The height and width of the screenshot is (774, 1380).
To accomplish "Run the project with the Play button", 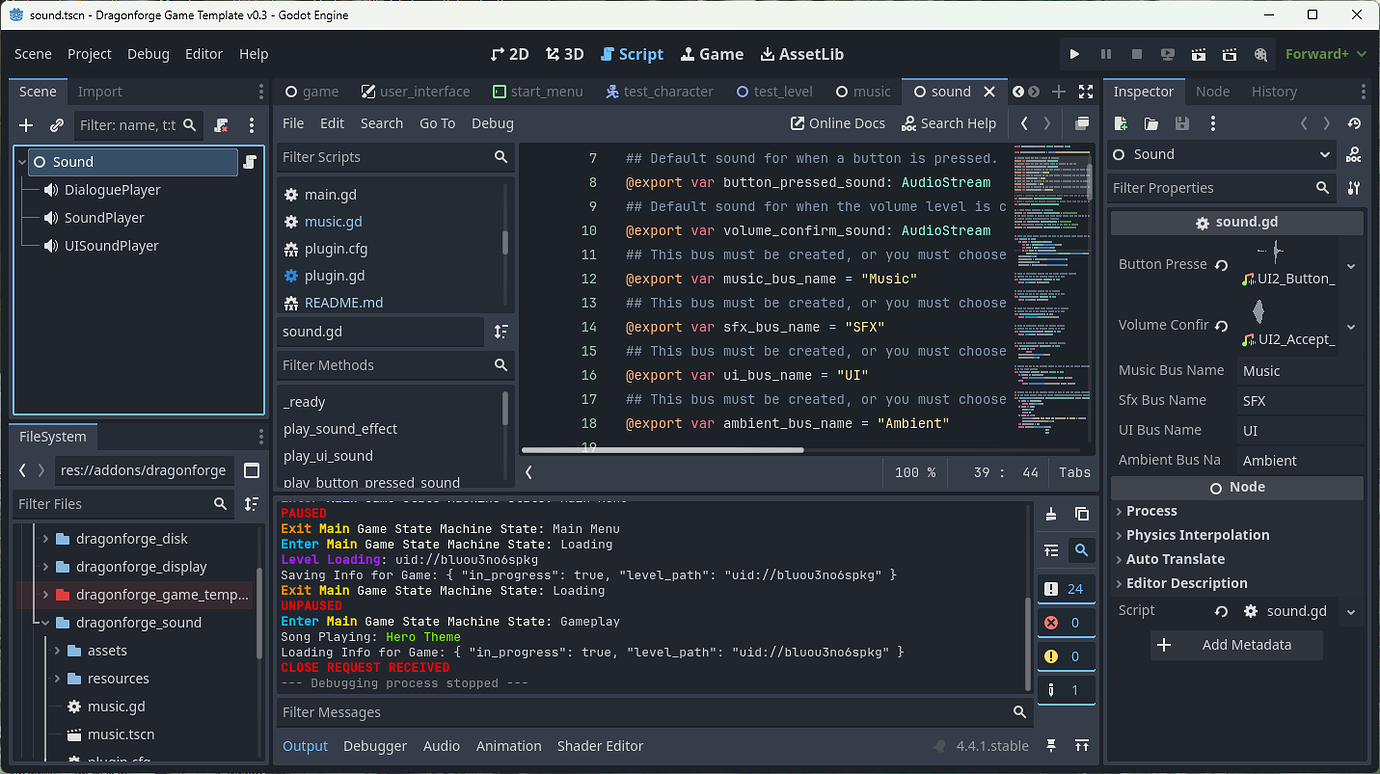I will click(x=1073, y=54).
